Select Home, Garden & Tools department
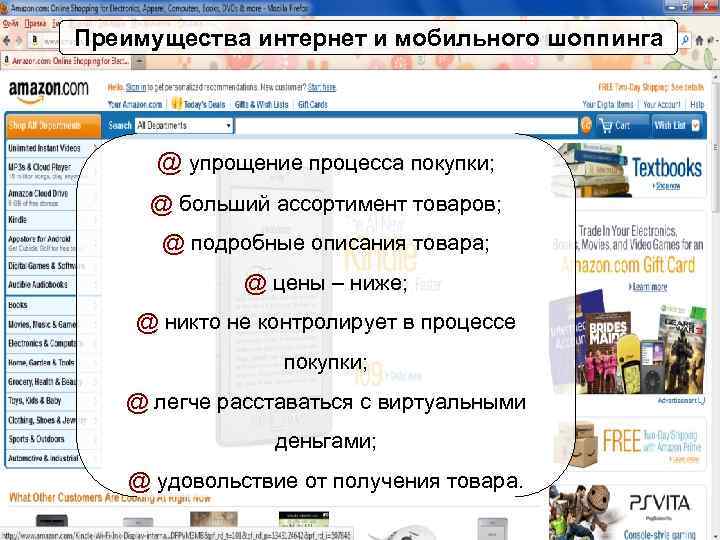Screen dimensions: 720x540 point(41,362)
